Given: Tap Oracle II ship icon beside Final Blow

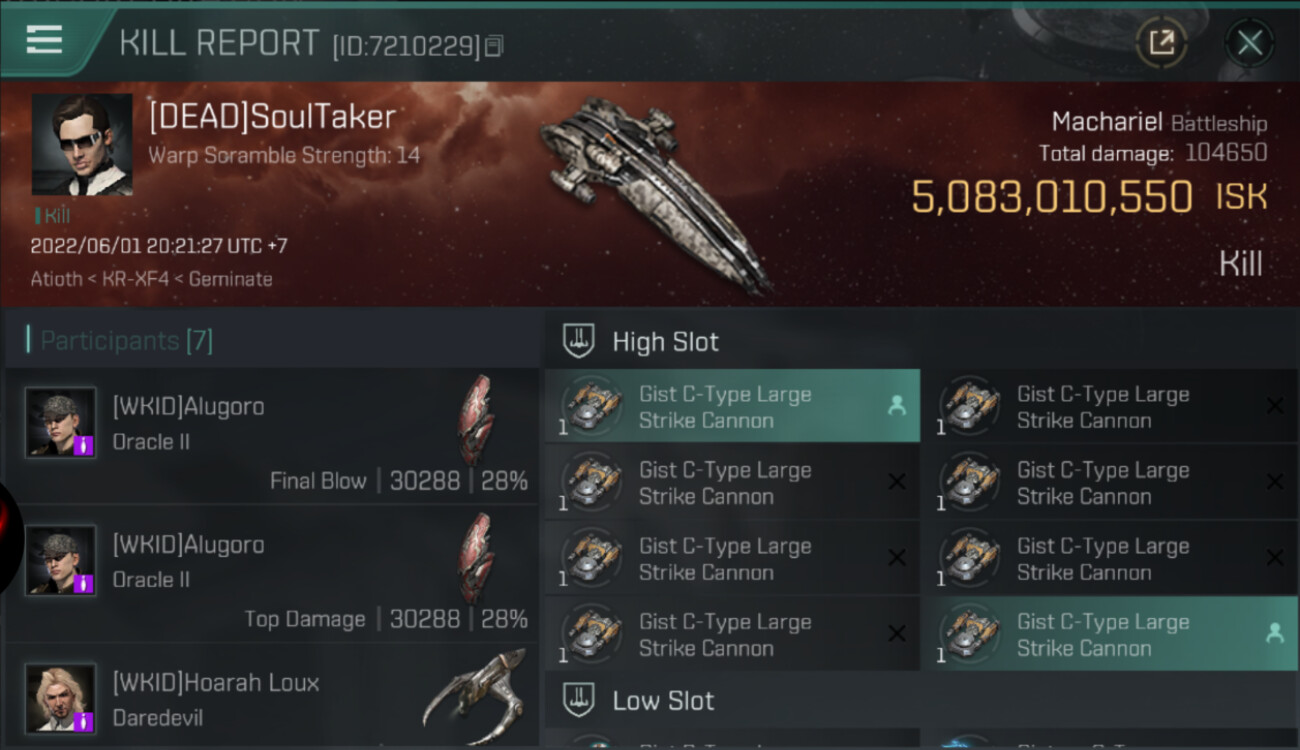Looking at the screenshot, I should (x=476, y=420).
